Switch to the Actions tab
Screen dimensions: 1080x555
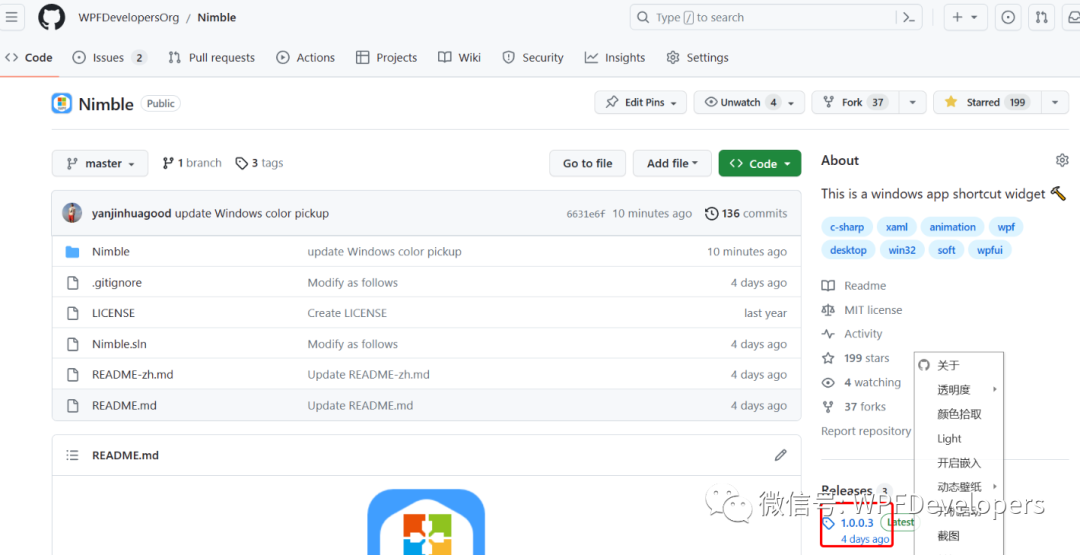click(x=305, y=58)
